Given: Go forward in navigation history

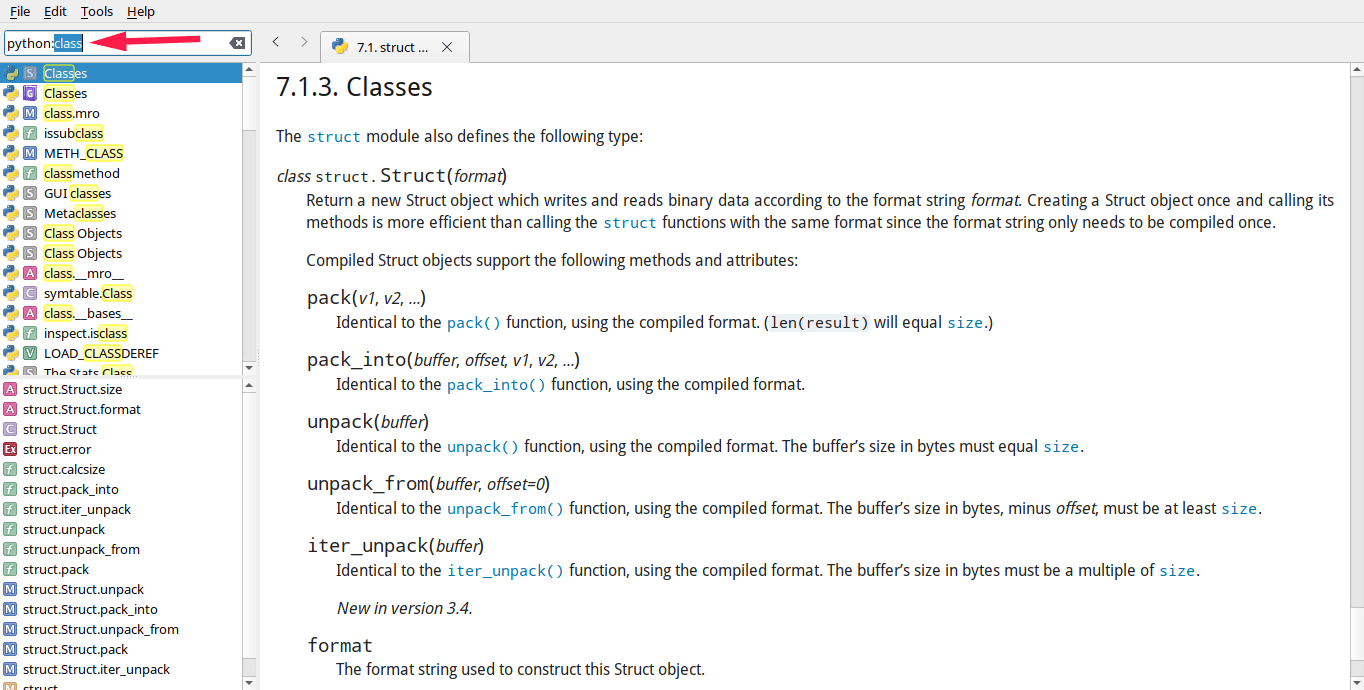Looking at the screenshot, I should [x=304, y=42].
